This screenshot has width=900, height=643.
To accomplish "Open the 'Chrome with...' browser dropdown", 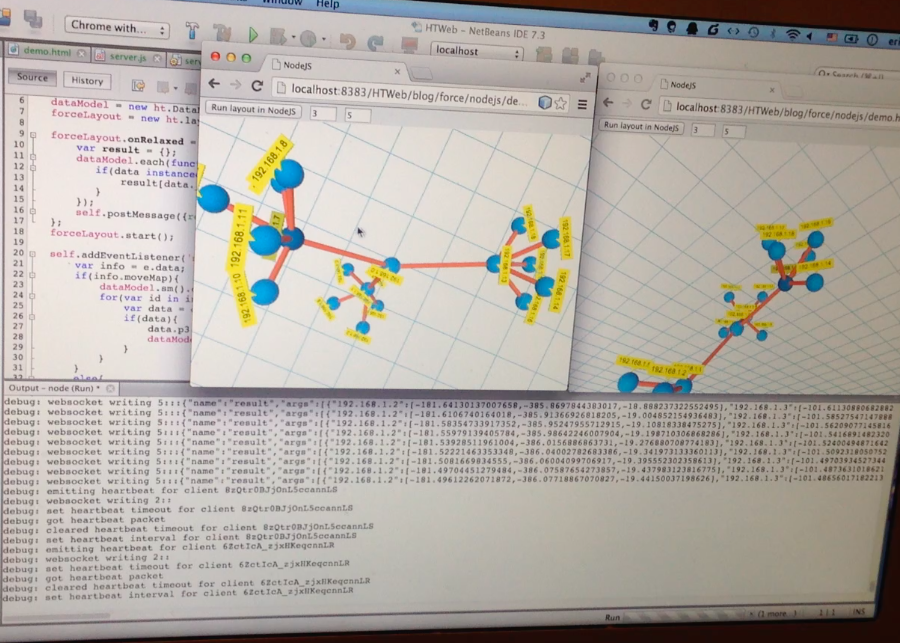I will 116,27.
